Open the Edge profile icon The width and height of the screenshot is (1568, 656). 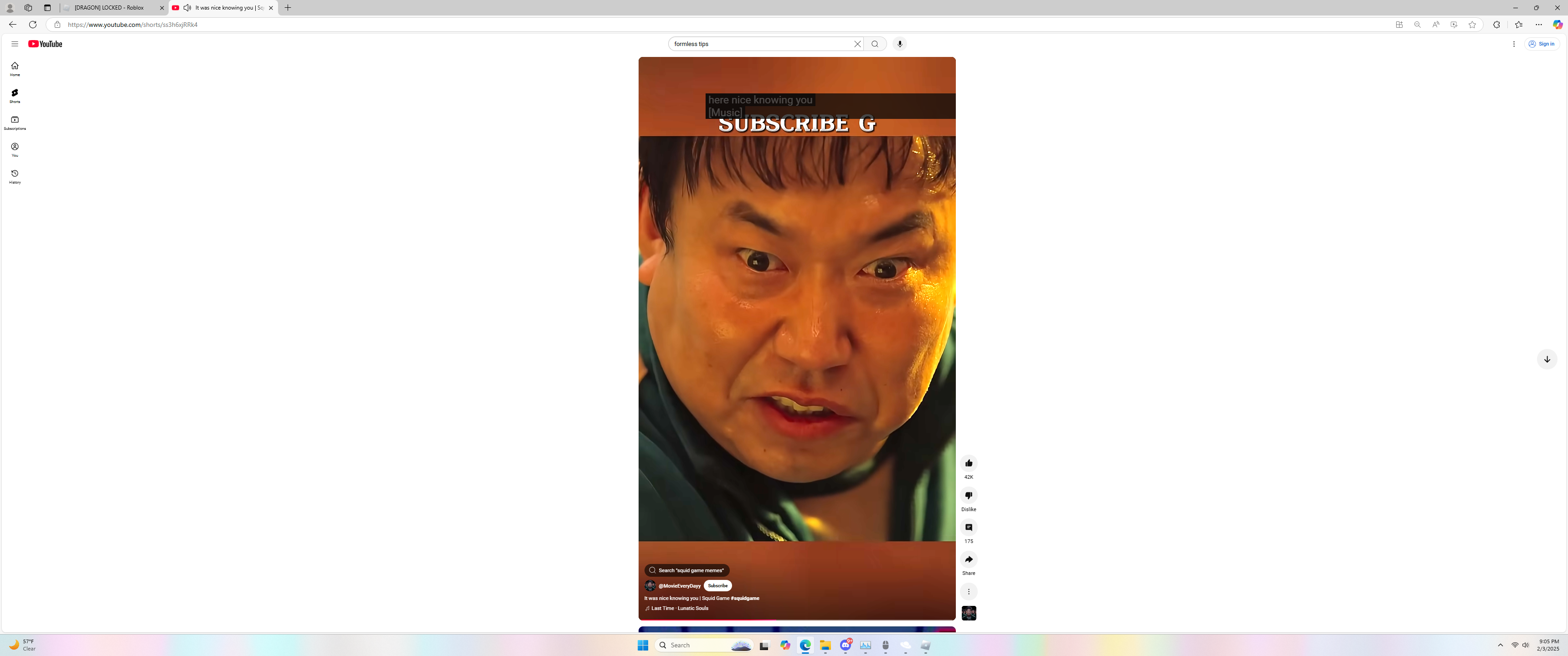10,8
